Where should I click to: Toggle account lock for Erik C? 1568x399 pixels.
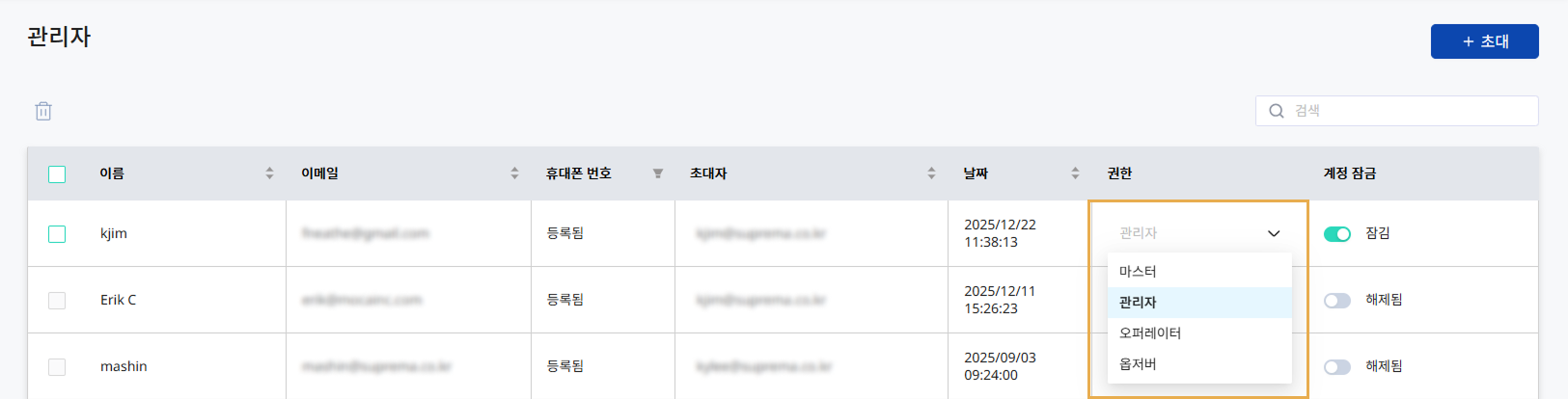[x=1336, y=301]
